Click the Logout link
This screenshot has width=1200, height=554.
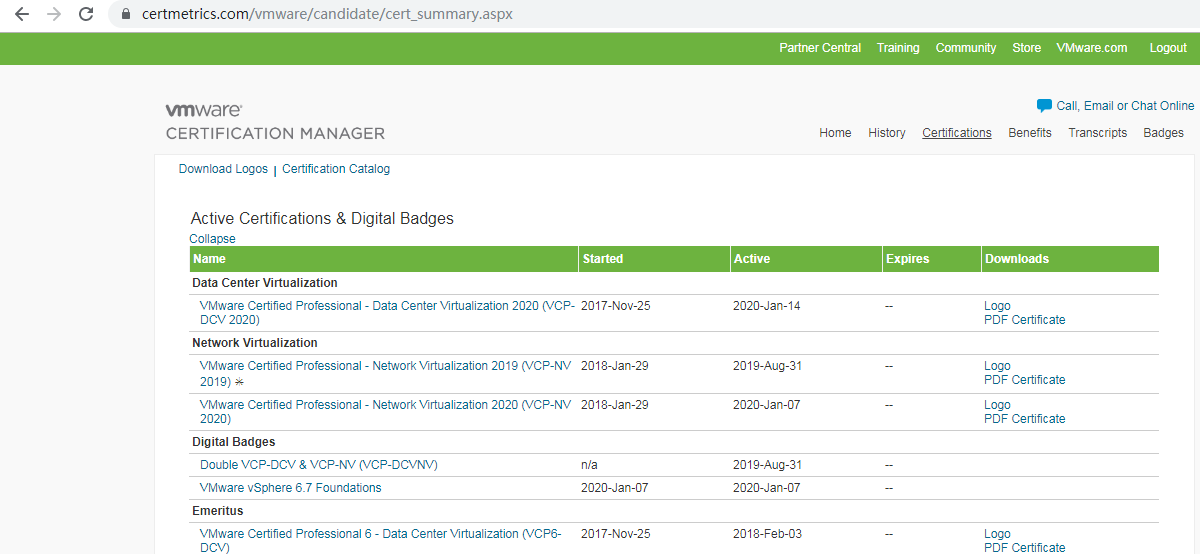point(1168,48)
